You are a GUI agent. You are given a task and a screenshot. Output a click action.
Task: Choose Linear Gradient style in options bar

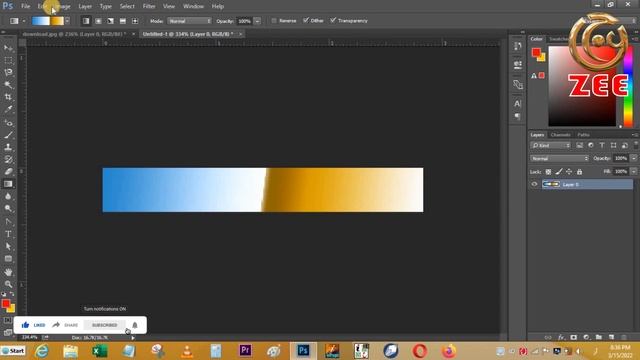[86, 21]
